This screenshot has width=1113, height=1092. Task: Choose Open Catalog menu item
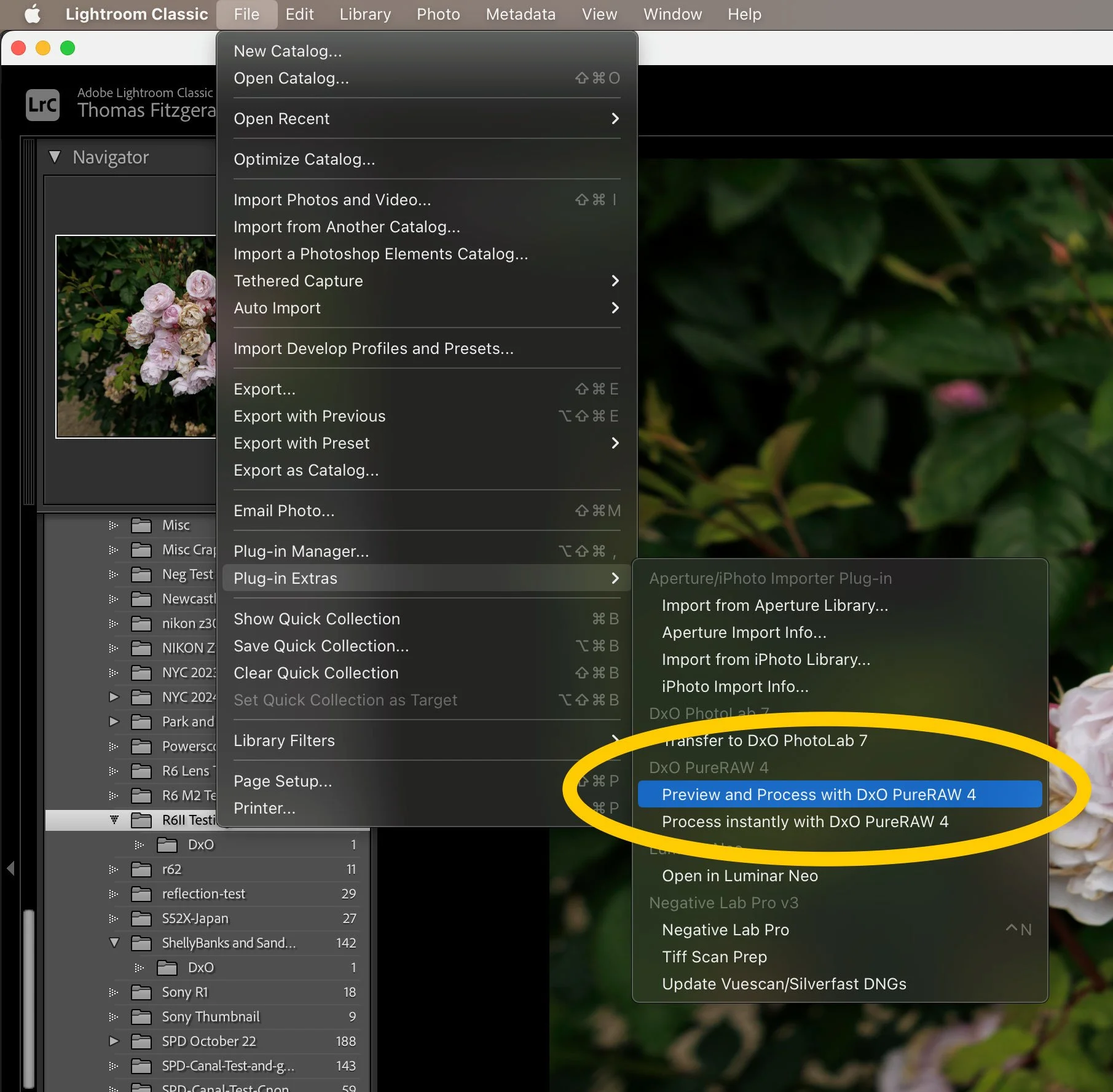pyautogui.click(x=427, y=78)
